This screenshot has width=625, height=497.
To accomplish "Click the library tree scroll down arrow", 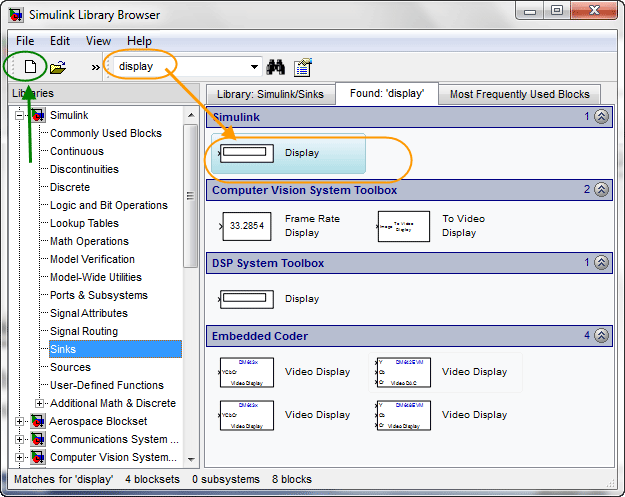I will click(191, 459).
